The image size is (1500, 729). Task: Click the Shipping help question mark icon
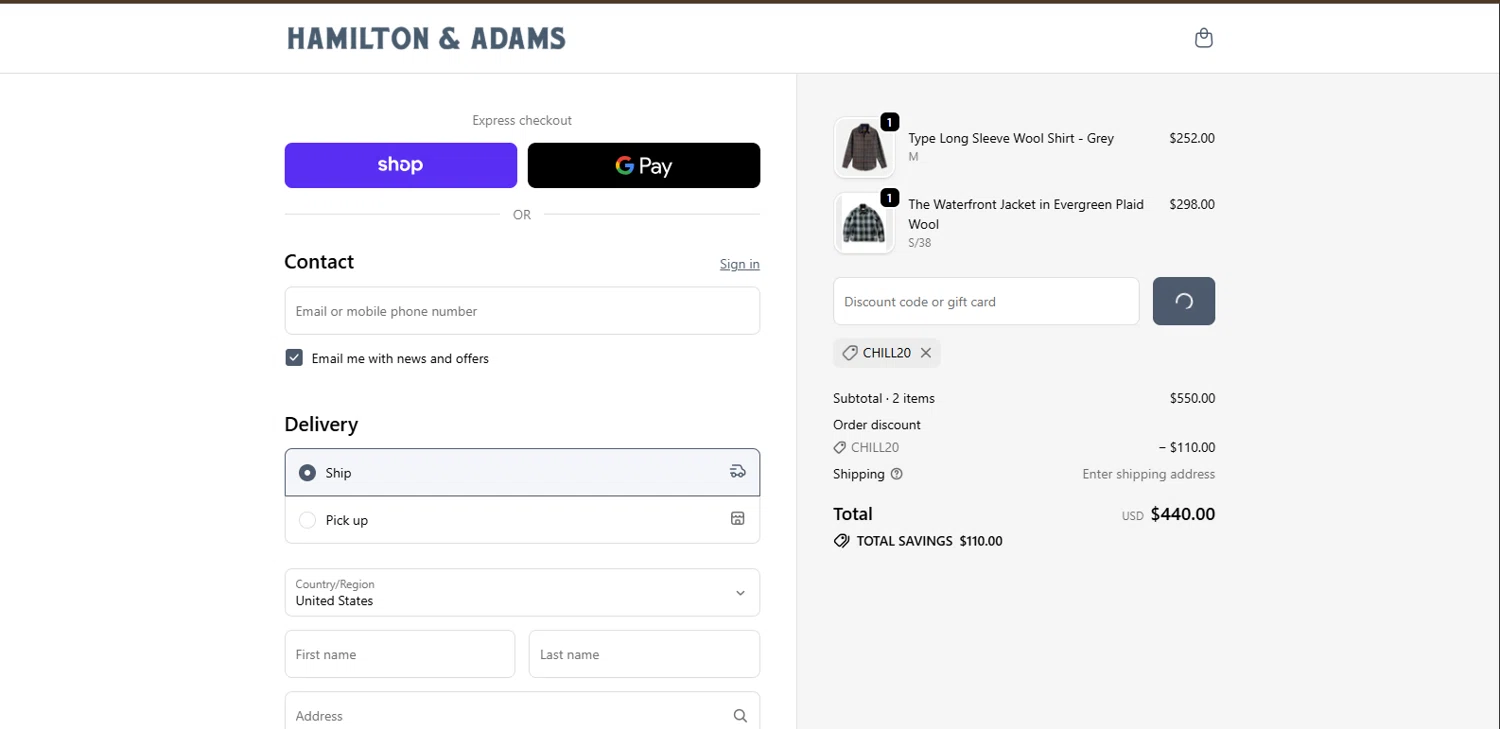coord(897,474)
